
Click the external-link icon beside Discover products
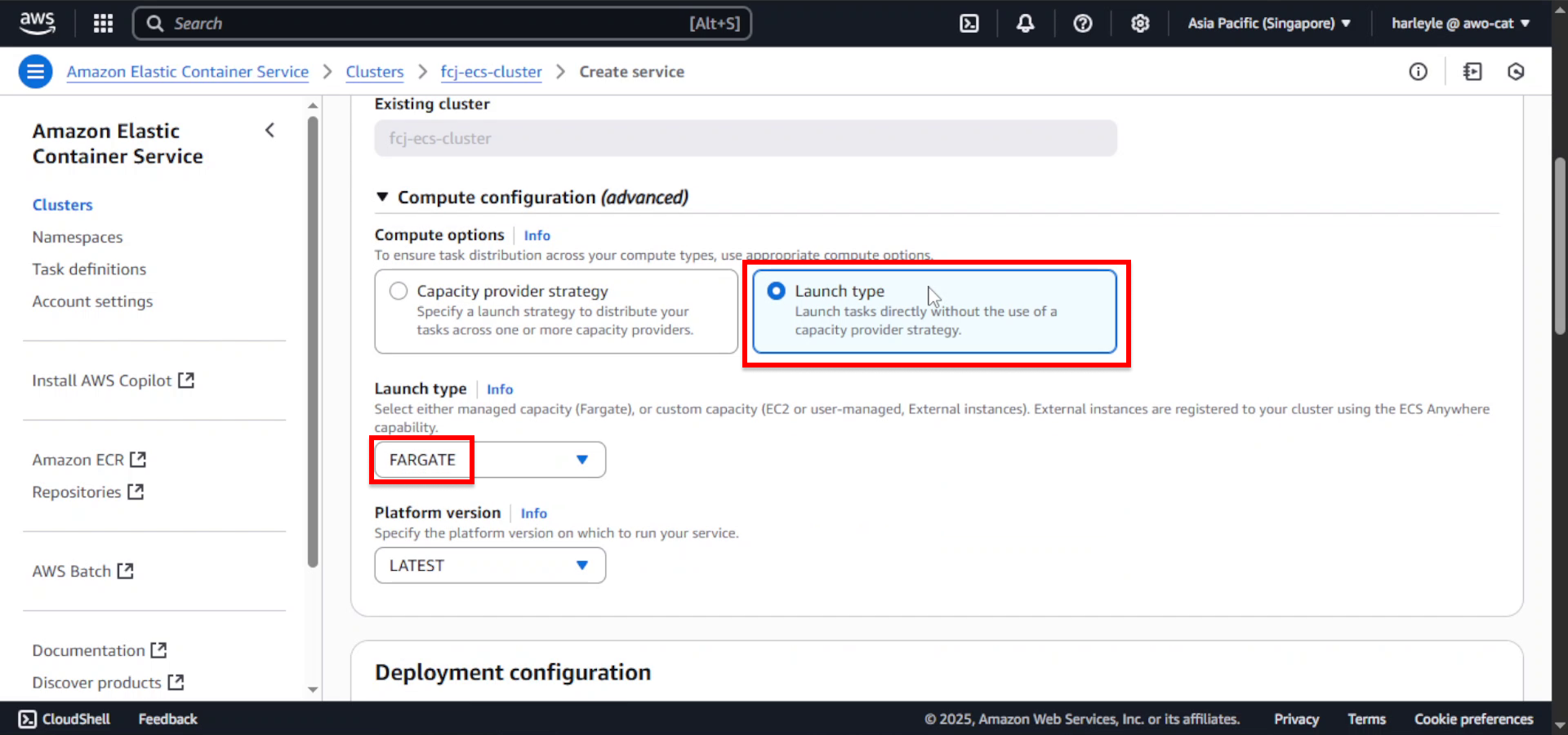tap(176, 682)
